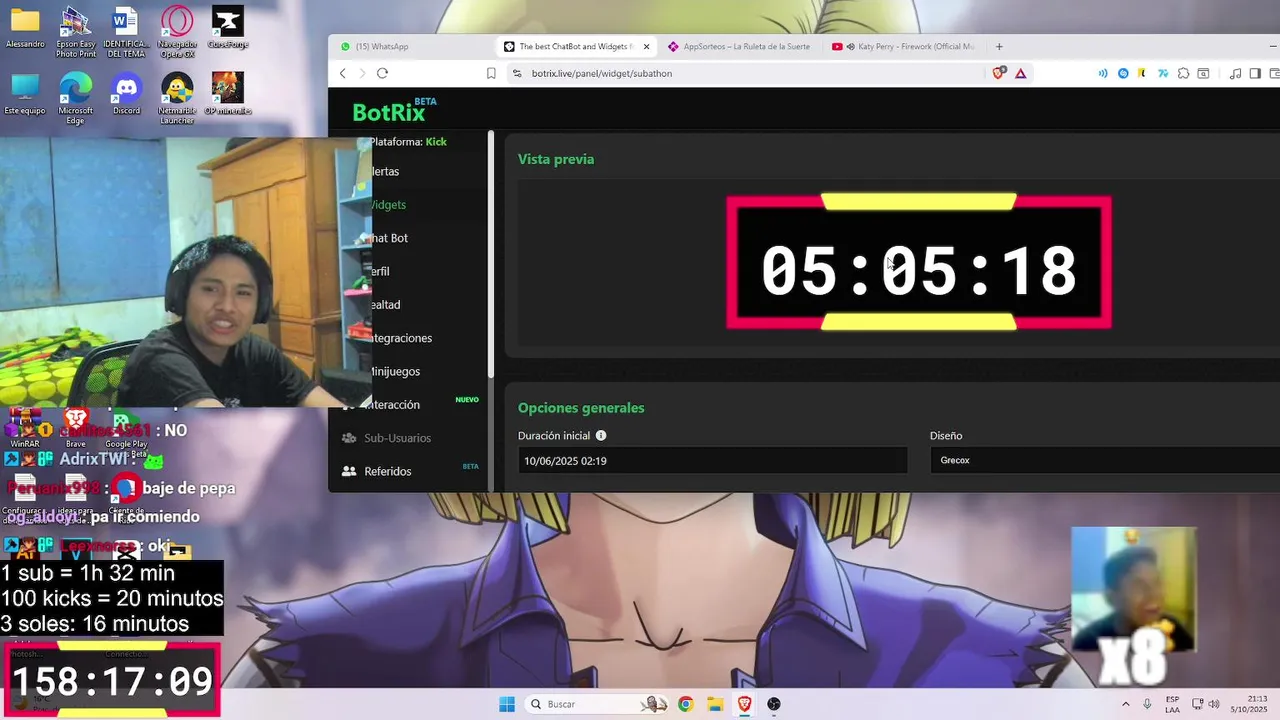Click the Windows taskbar Buscar box
The width and height of the screenshot is (1280, 720).
pos(596,704)
